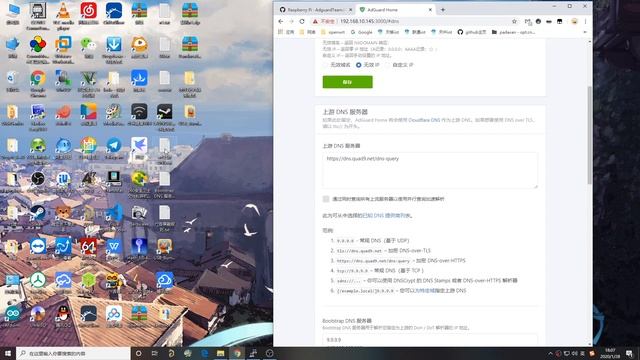Click the scrollbar up arrow

[589, 42]
